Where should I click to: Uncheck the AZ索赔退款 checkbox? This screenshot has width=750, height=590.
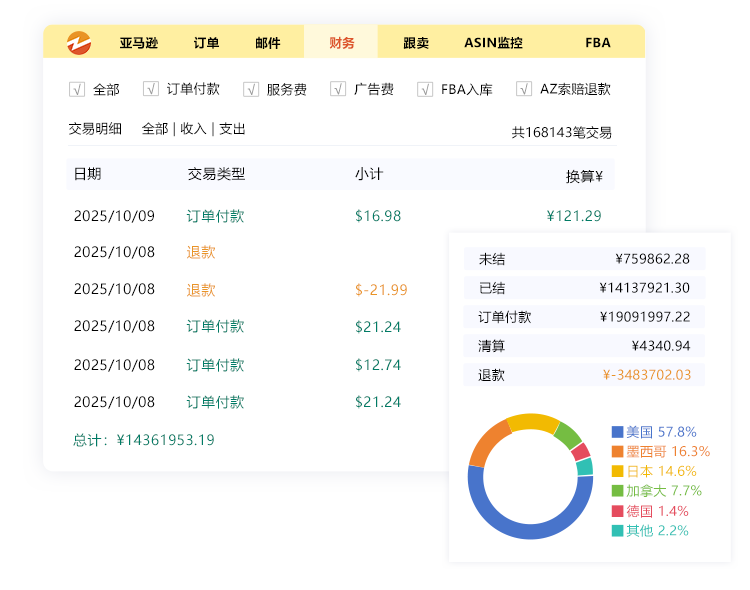click(524, 89)
